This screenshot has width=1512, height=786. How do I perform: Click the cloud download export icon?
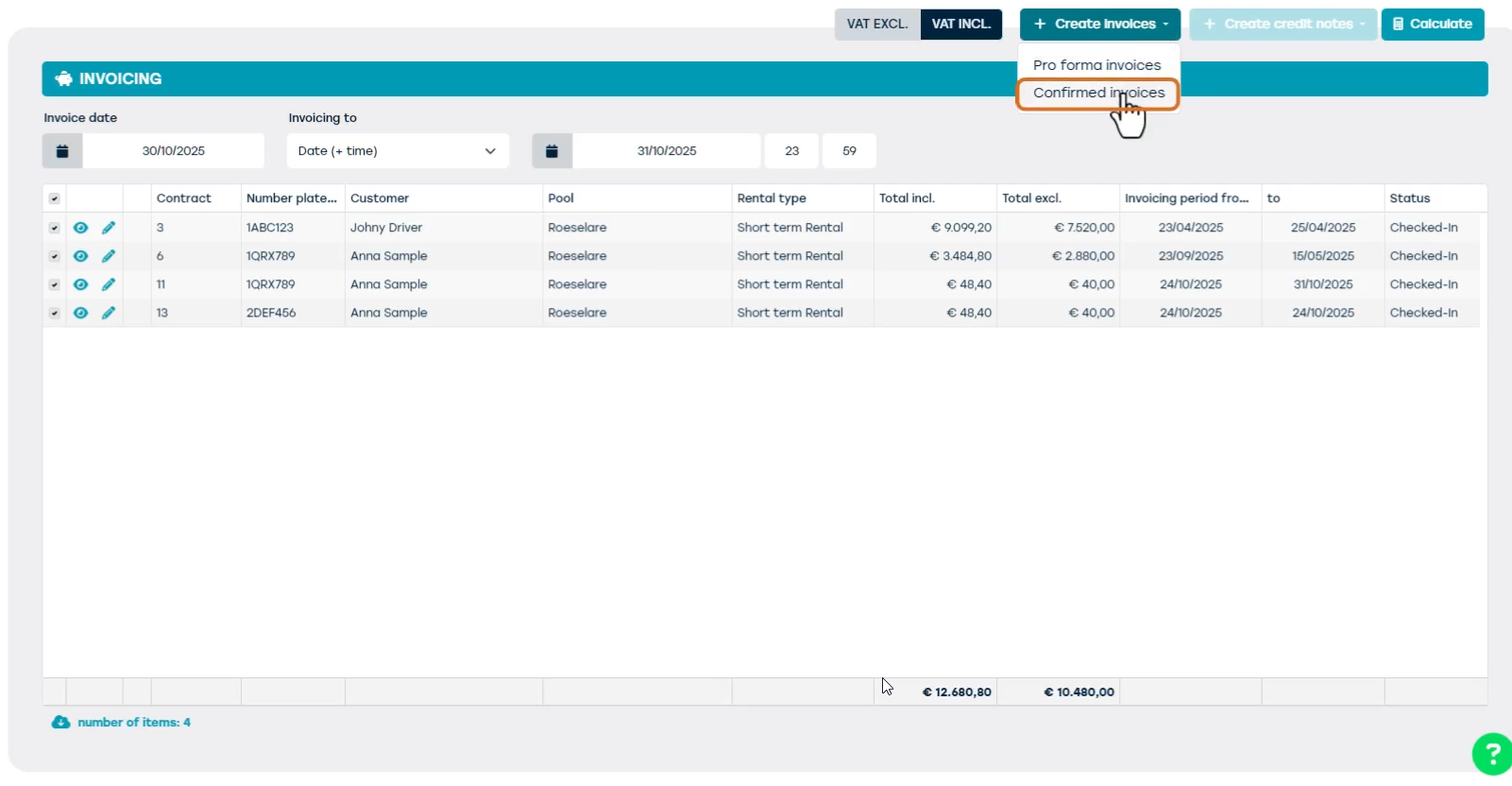(60, 723)
